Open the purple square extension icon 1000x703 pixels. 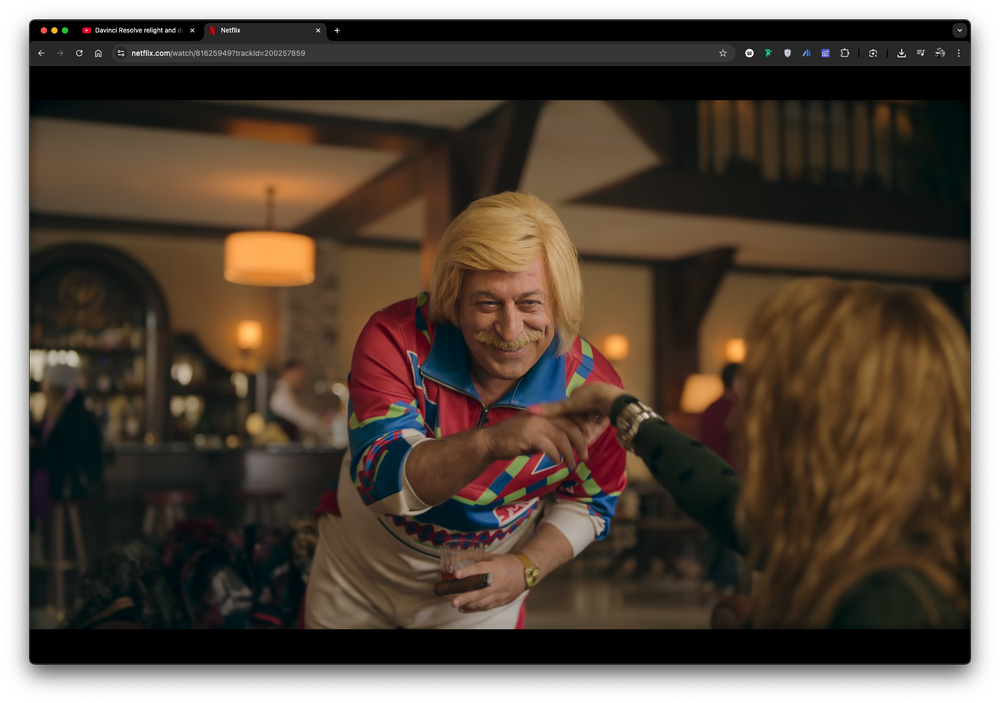point(825,54)
